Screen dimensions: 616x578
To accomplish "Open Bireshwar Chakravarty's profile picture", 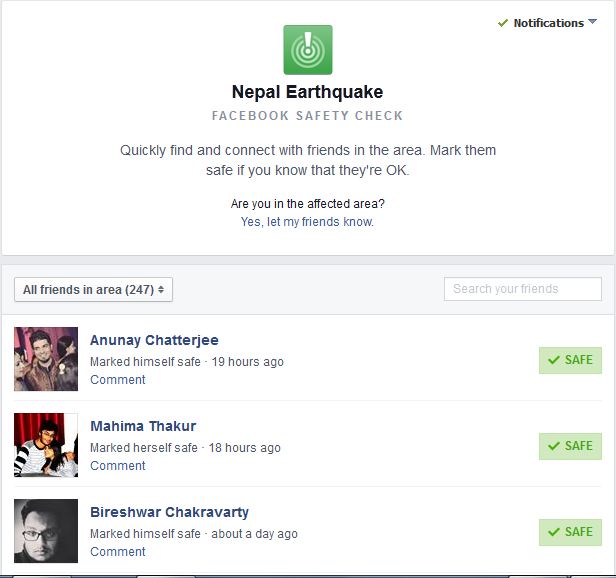I will [46, 531].
